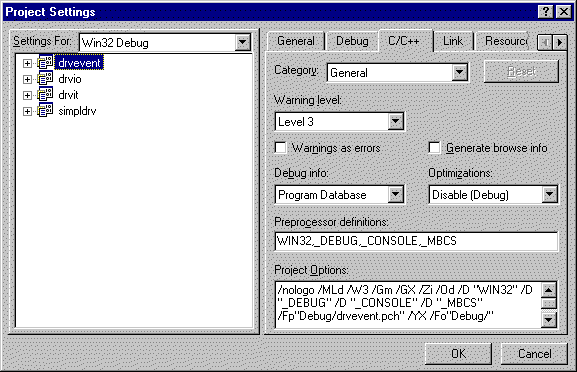Enable Generate browse info checkbox
This screenshot has width=577, height=372.
coord(434,148)
